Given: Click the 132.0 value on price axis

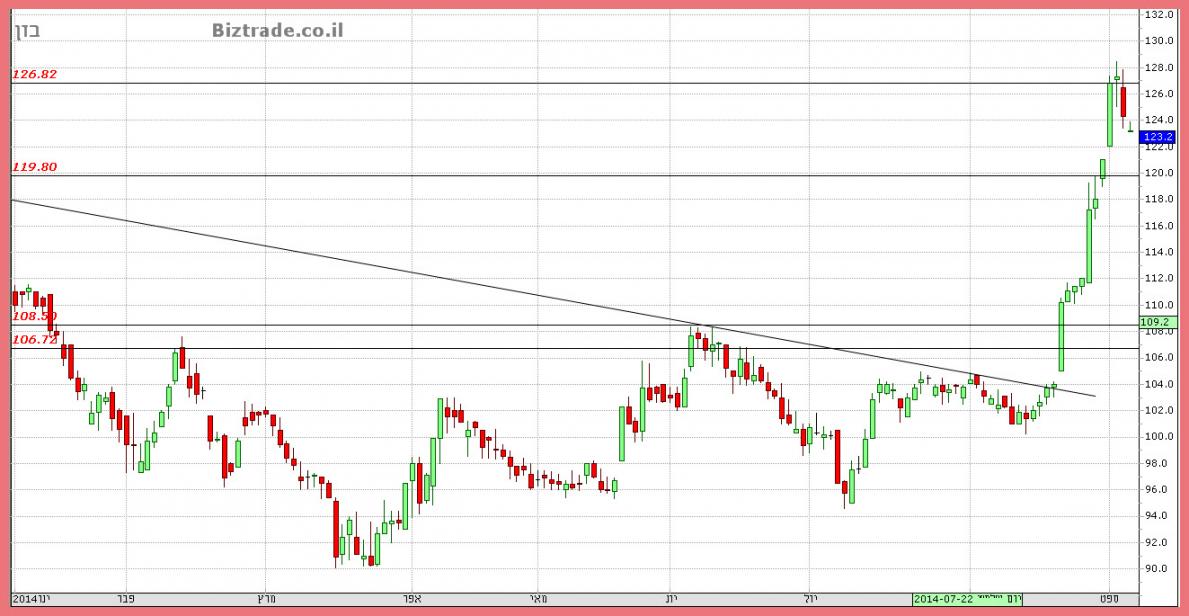Looking at the screenshot, I should coord(1158,15).
